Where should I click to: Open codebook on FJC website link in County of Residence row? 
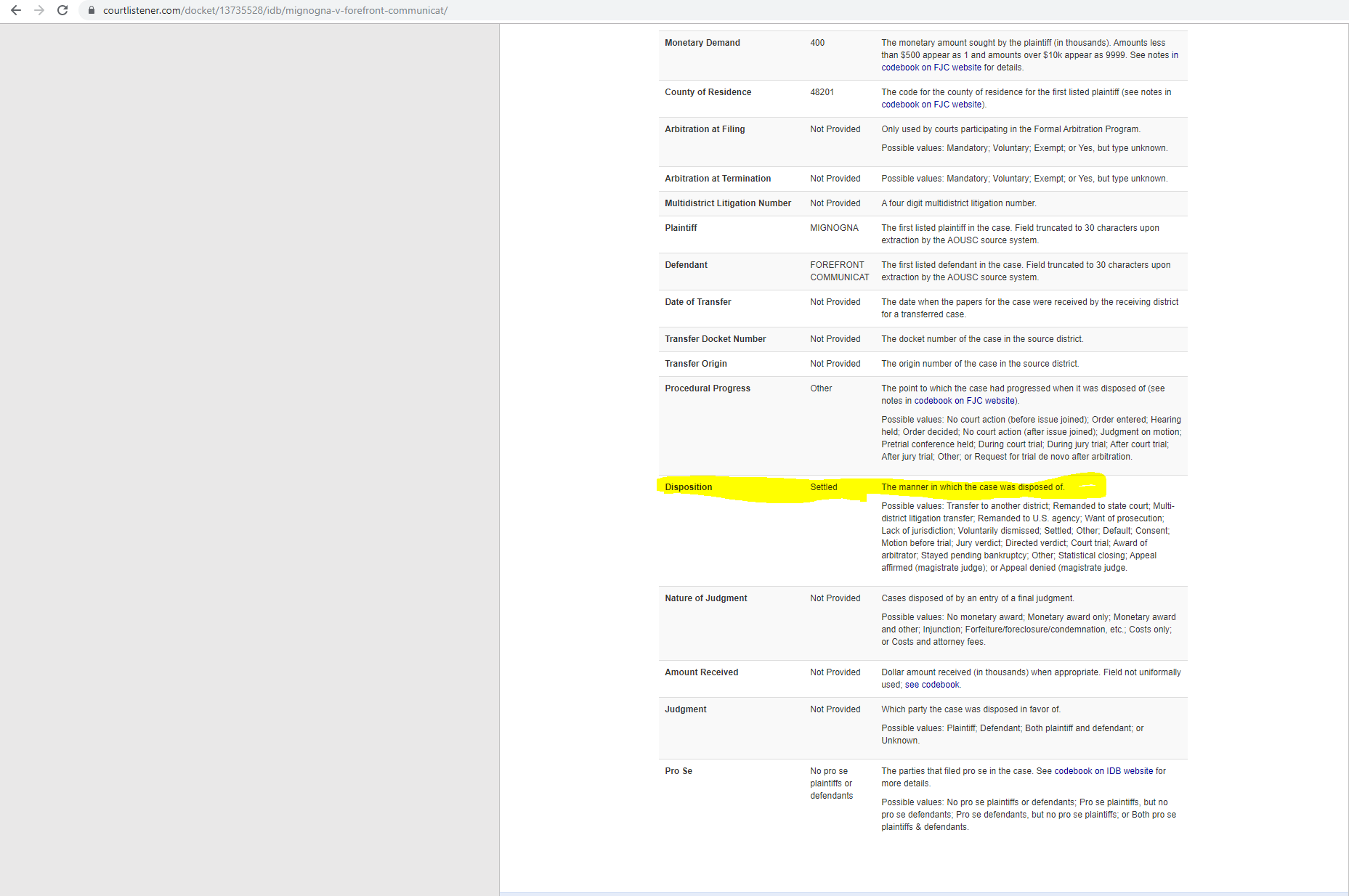[x=931, y=105]
